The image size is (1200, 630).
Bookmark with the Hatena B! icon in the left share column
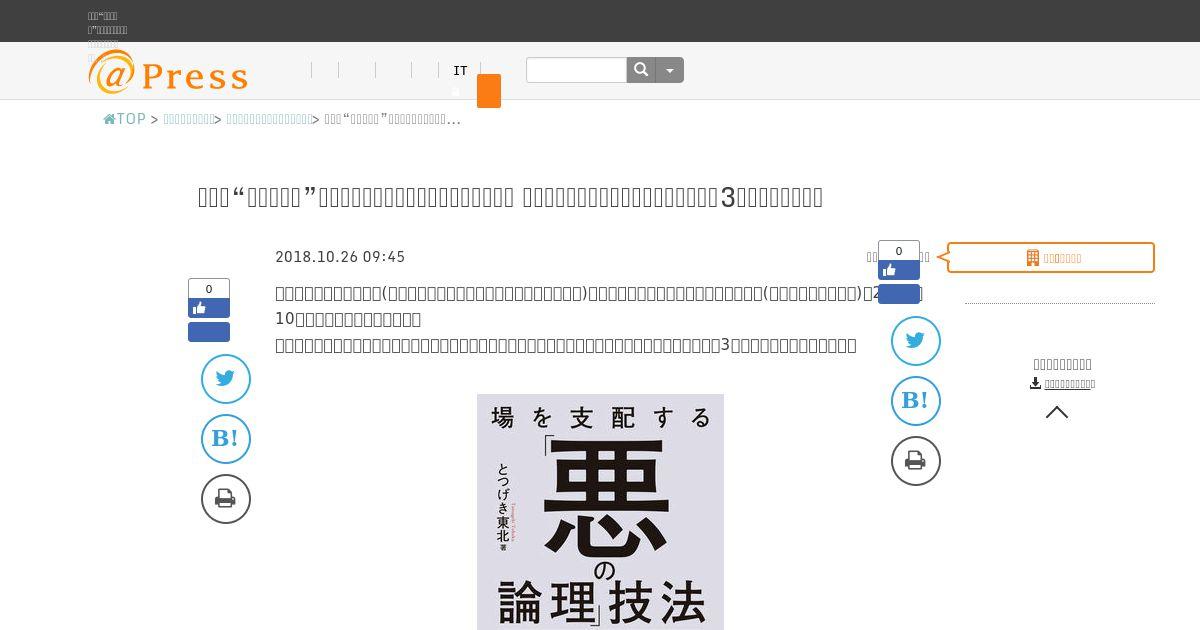[x=226, y=439]
